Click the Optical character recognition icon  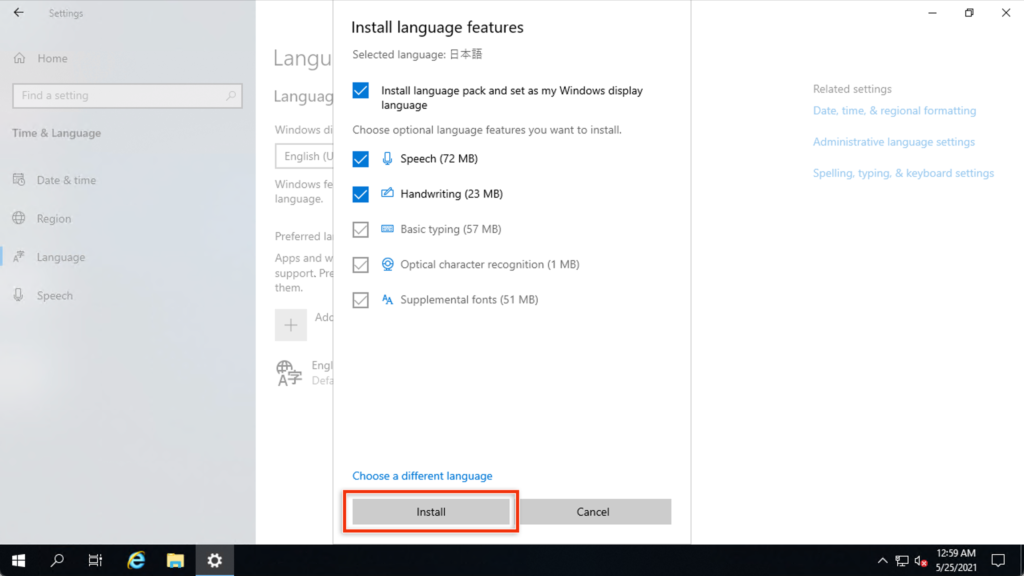click(387, 264)
